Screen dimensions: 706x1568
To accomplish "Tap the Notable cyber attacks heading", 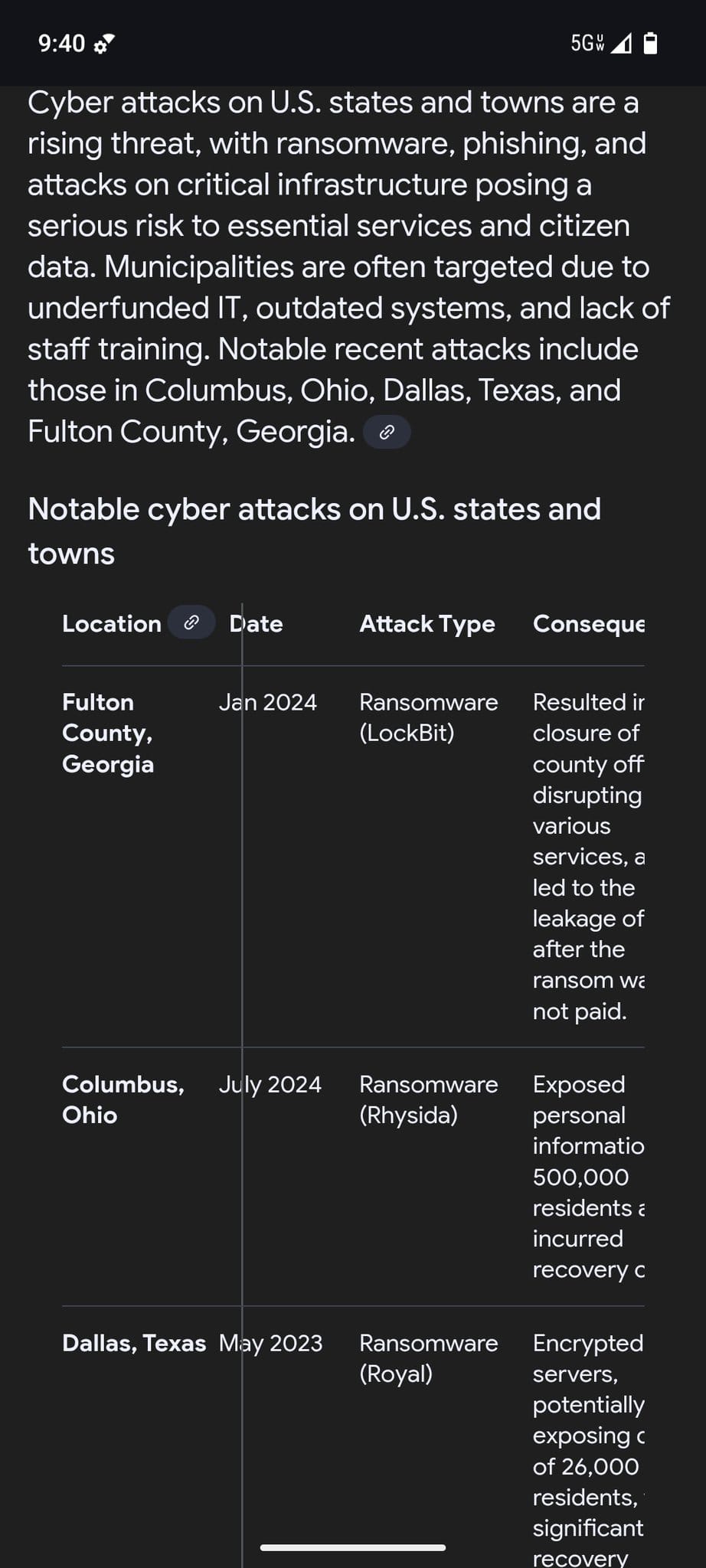I will 314,531.
